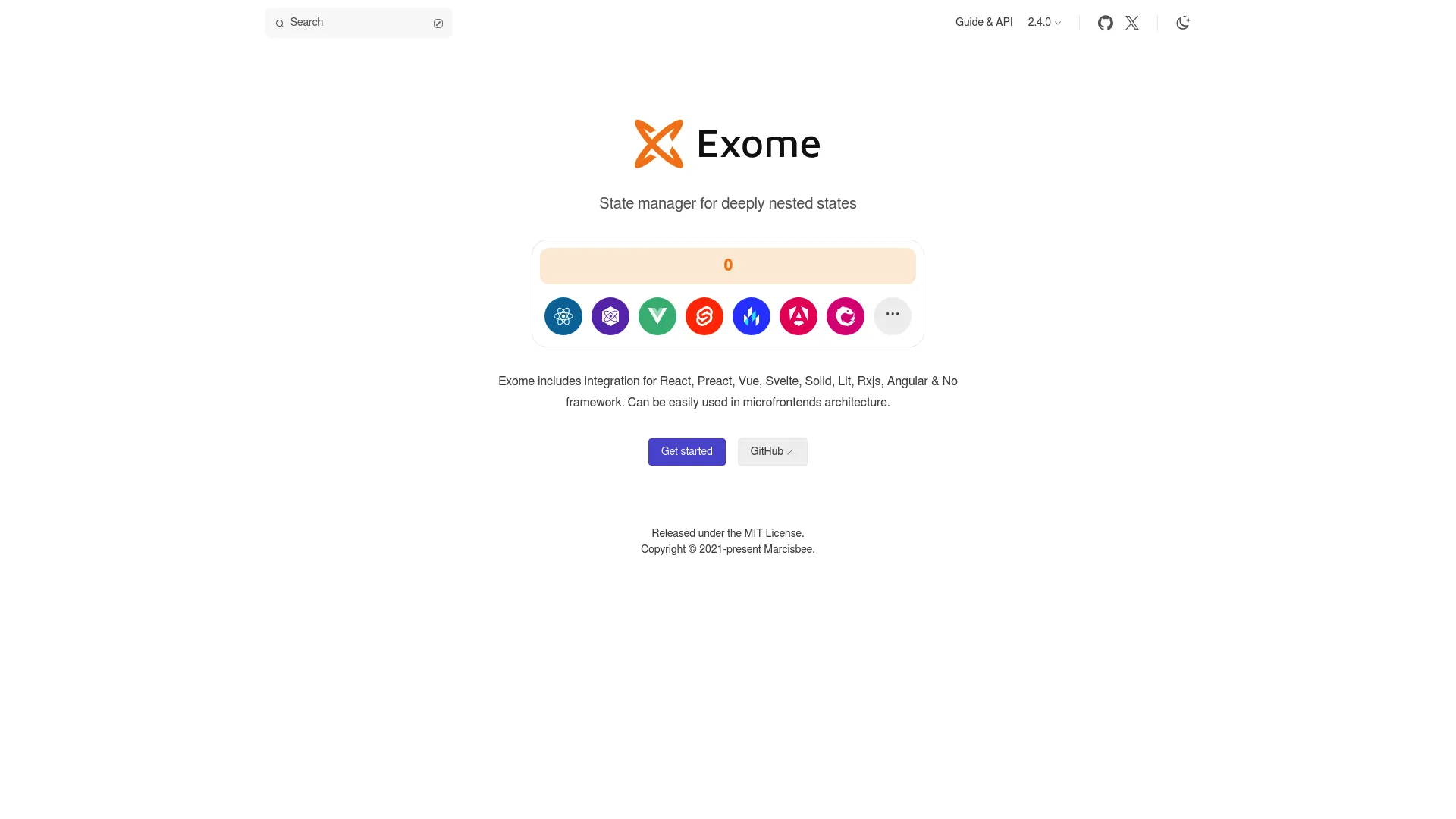Click the Angular integration icon
Image resolution: width=1456 pixels, height=819 pixels.
[798, 316]
